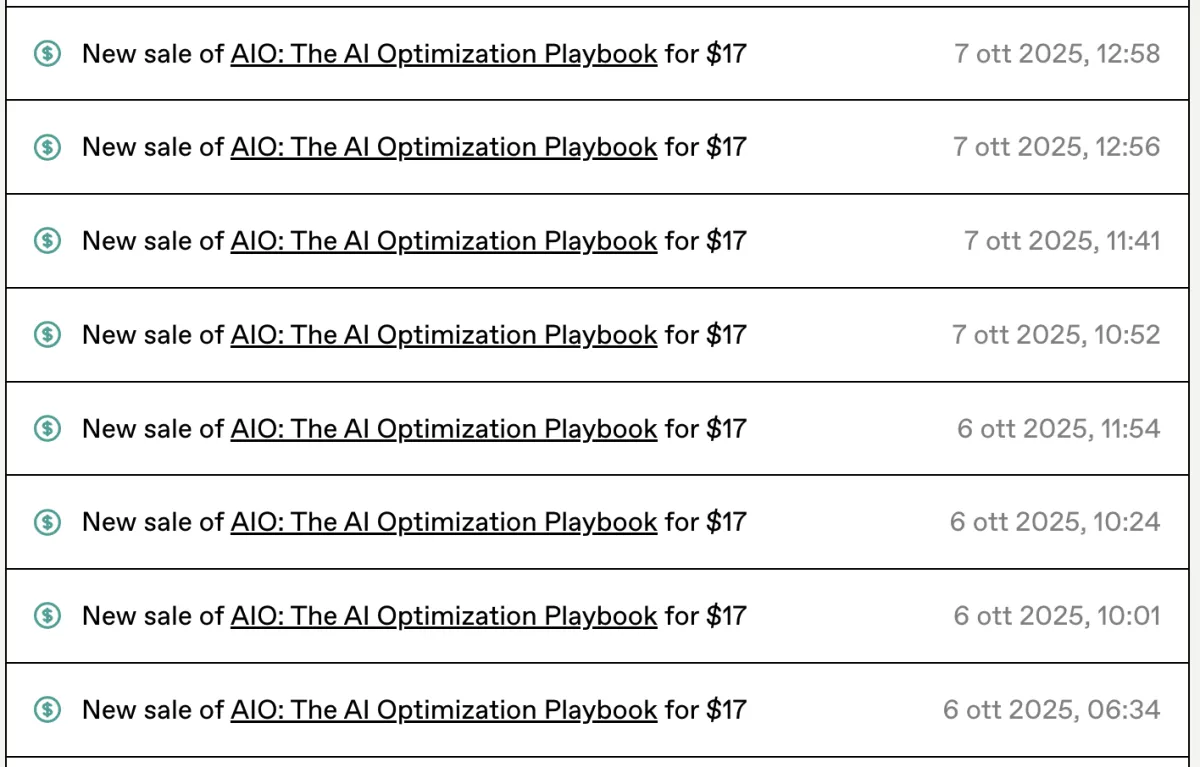Image resolution: width=1200 pixels, height=767 pixels.
Task: Click the dollar icon for 7 ott 10:52 sale
Action: point(47,335)
